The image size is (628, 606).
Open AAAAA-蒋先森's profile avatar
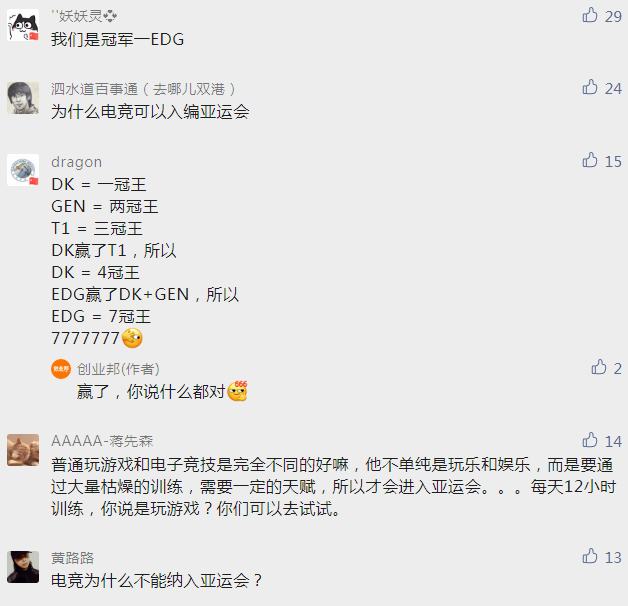click(23, 450)
